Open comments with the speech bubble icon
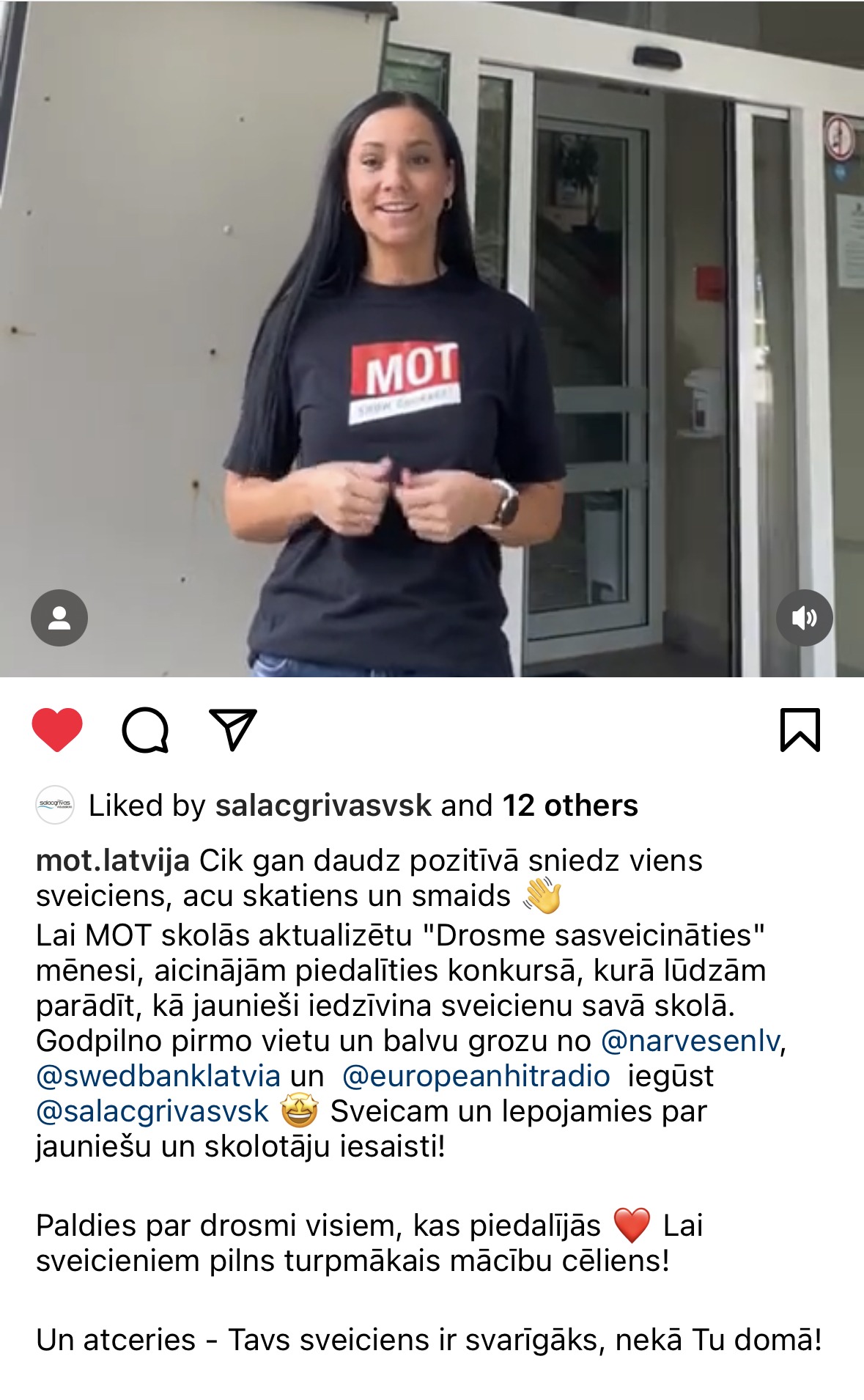 click(x=145, y=730)
